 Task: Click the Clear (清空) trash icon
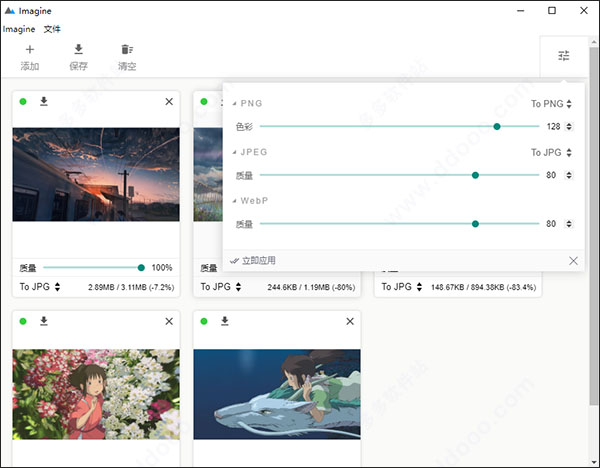(x=127, y=49)
